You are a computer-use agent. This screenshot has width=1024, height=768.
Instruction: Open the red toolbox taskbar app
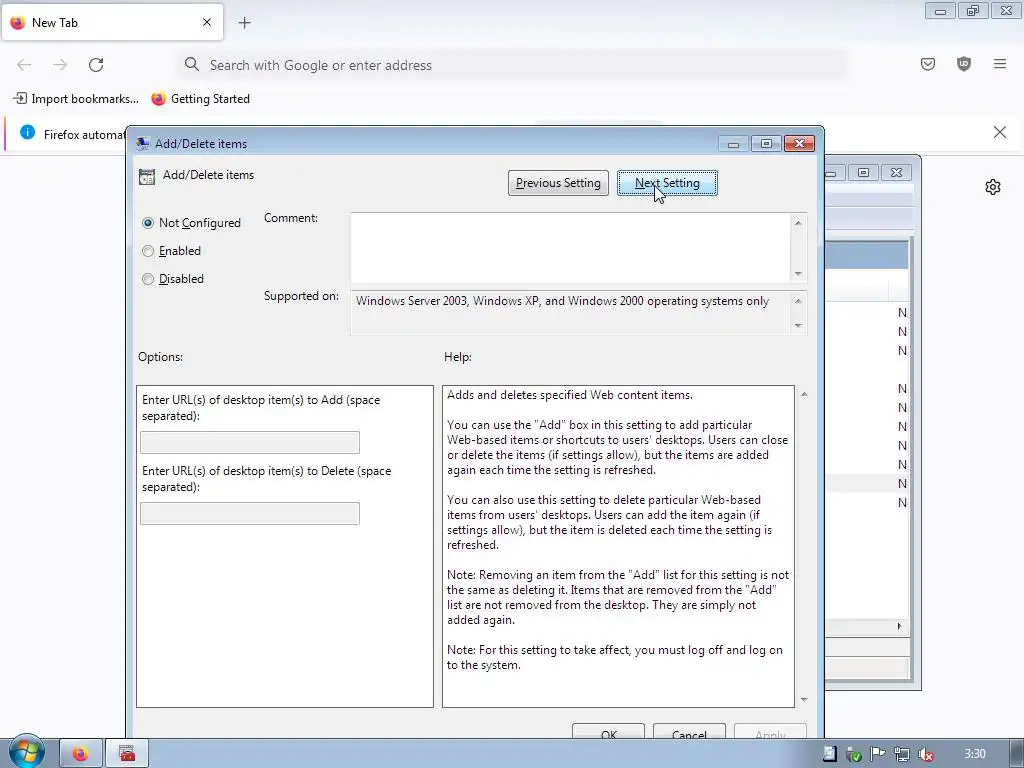(127, 754)
